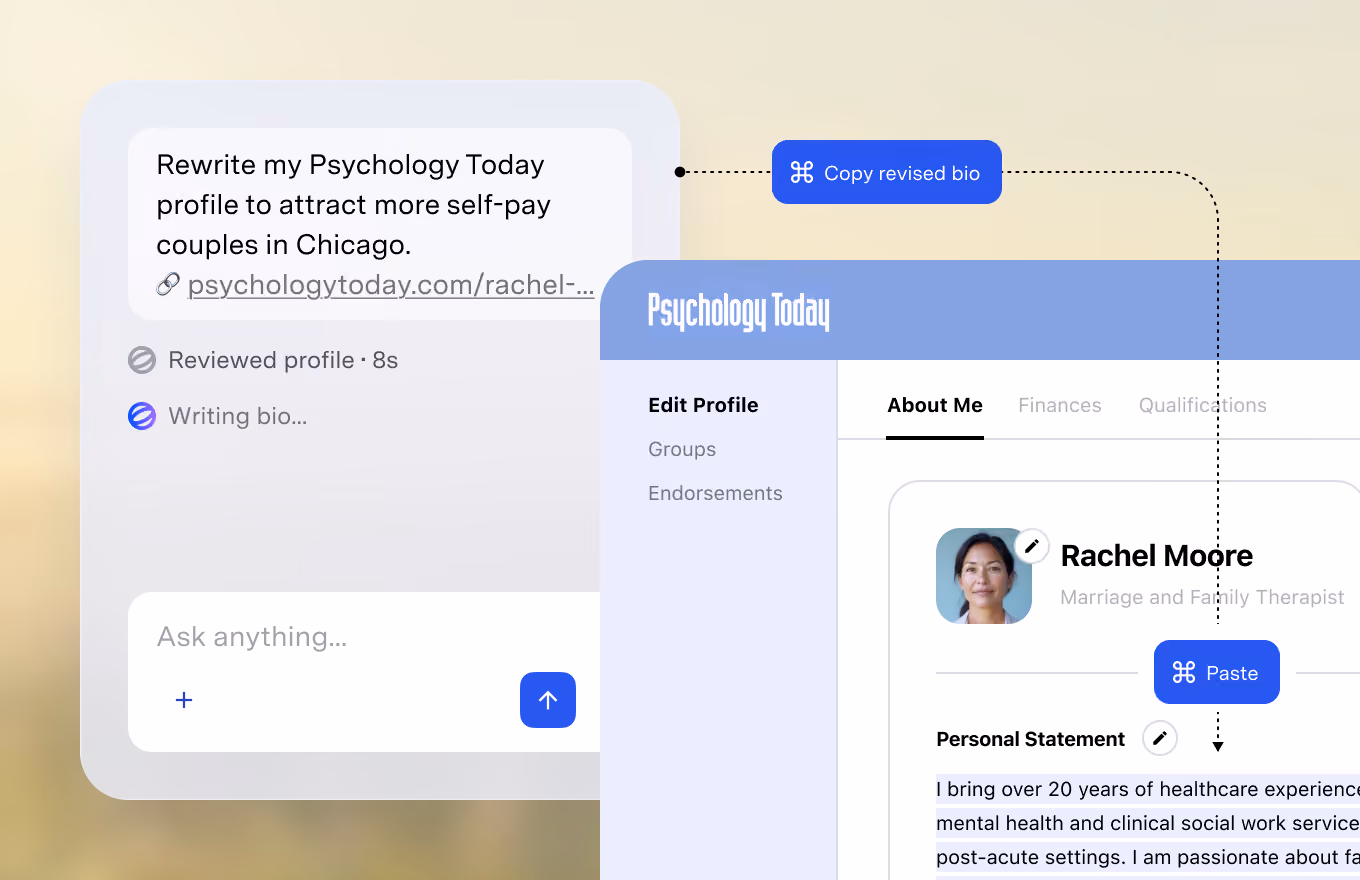Edit the profile photo pencil icon
The width and height of the screenshot is (1360, 880).
pos(1032,547)
